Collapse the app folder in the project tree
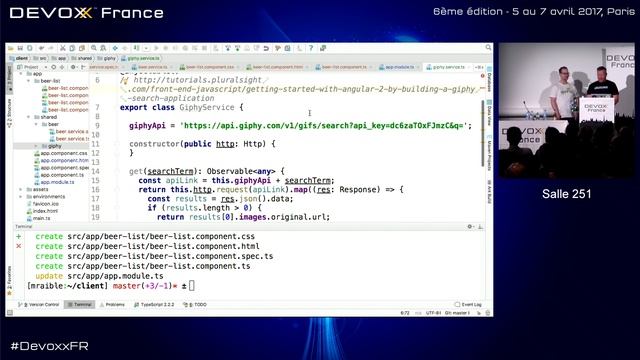This screenshot has width=640, height=360. [21, 74]
